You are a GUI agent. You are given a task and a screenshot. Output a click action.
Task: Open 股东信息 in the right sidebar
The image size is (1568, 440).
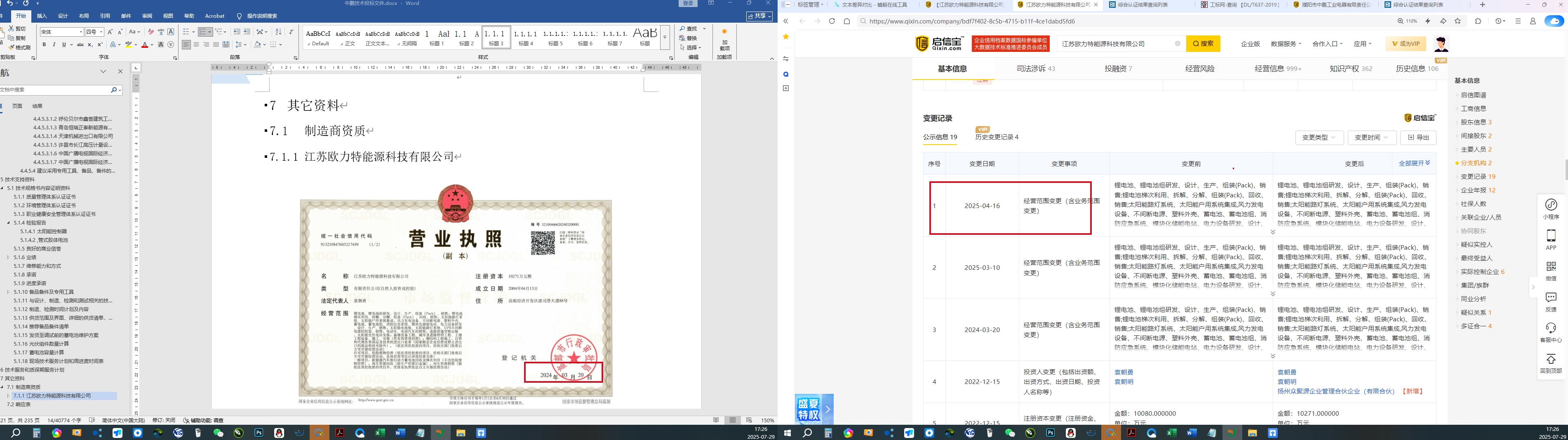(1476, 122)
